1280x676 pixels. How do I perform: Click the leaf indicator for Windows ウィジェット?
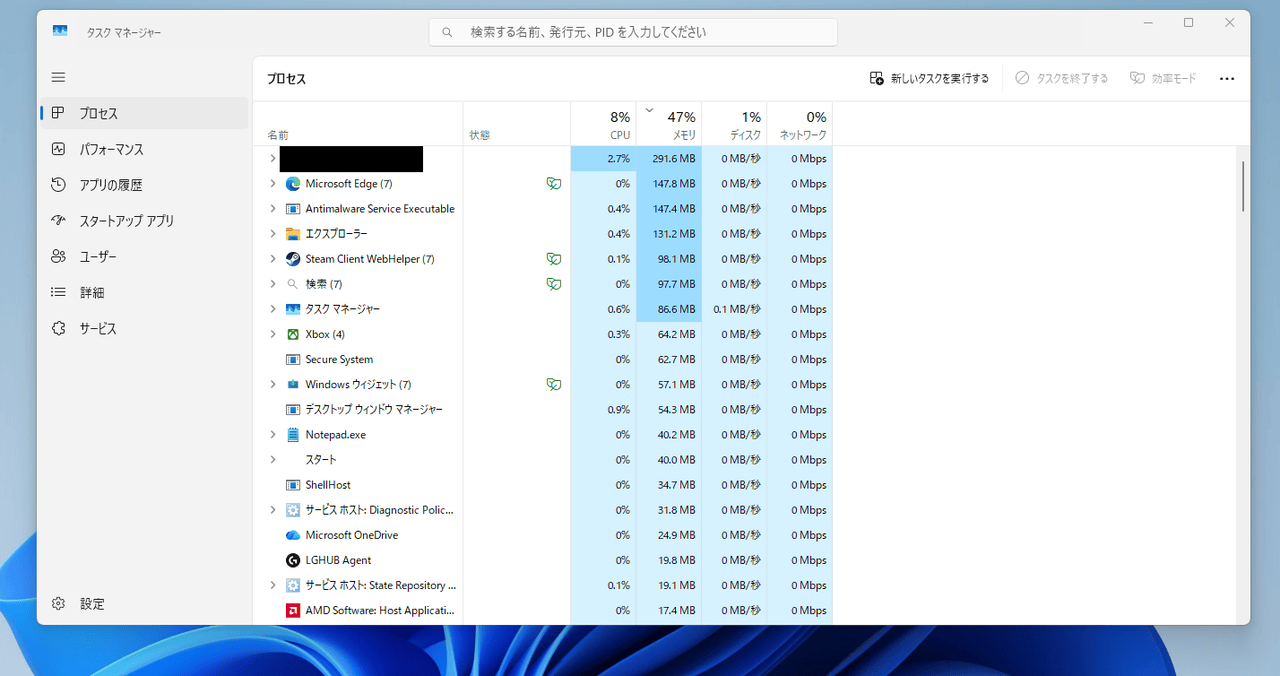coord(554,383)
